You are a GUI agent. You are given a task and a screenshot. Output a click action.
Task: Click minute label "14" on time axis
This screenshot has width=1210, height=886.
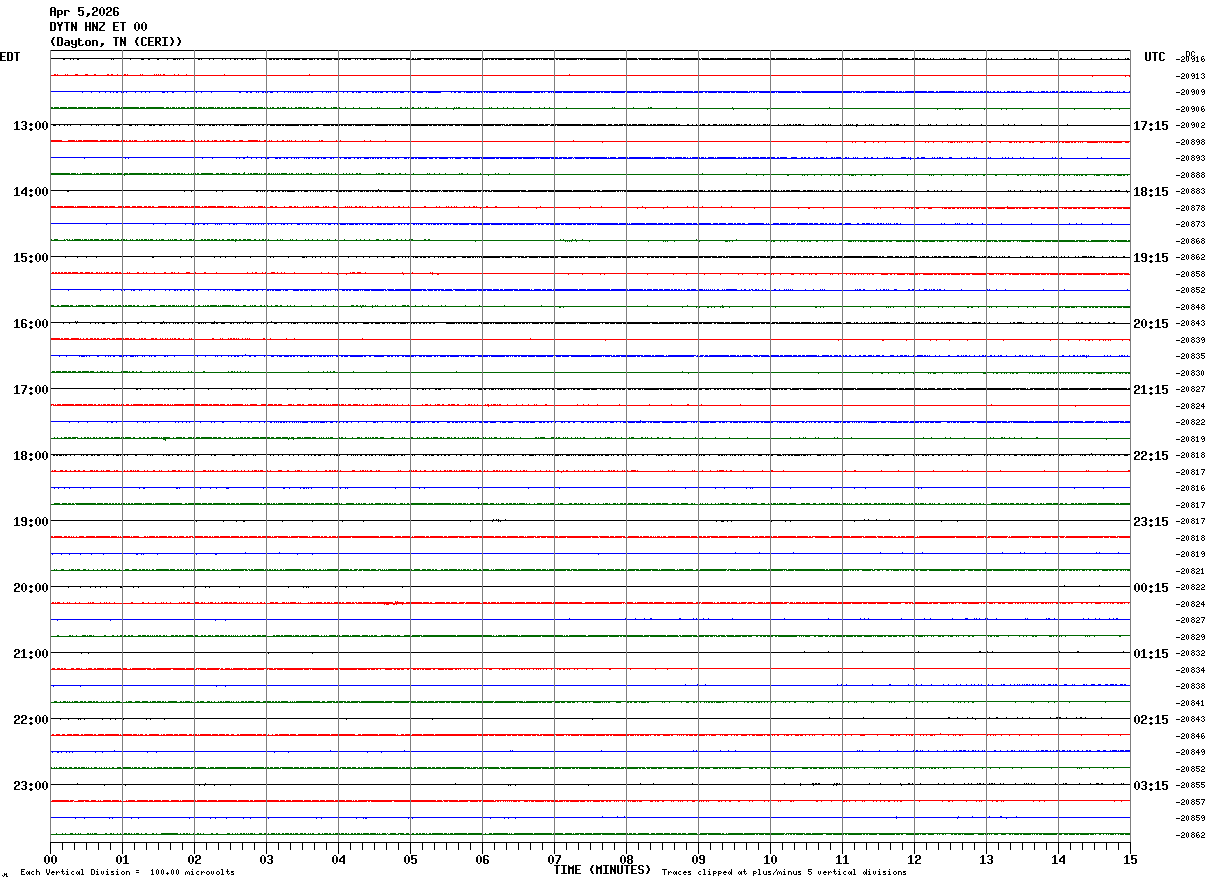(1059, 860)
